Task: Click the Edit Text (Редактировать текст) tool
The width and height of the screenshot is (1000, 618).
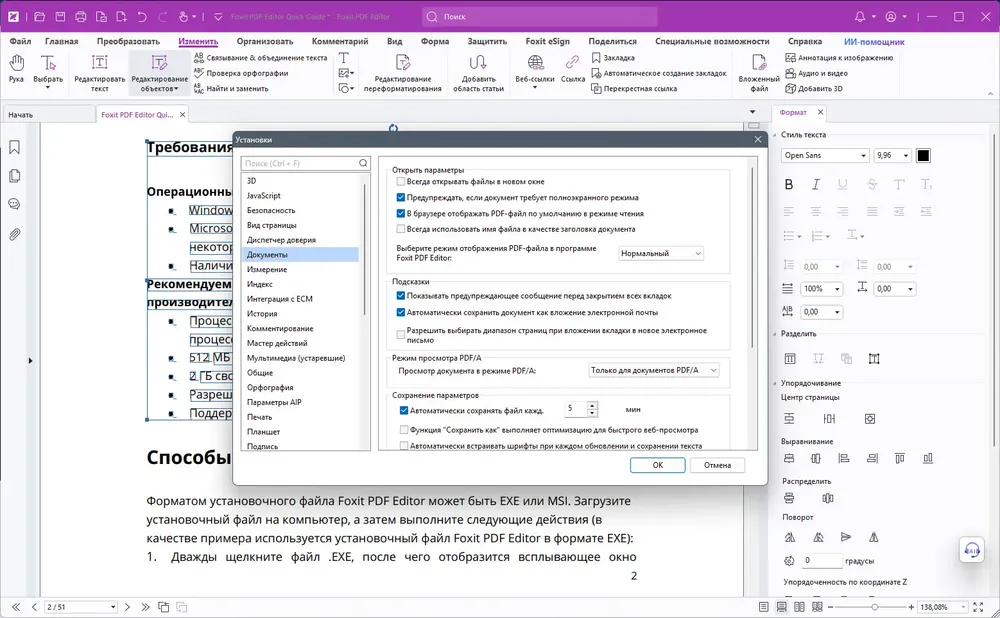Action: 99,73
